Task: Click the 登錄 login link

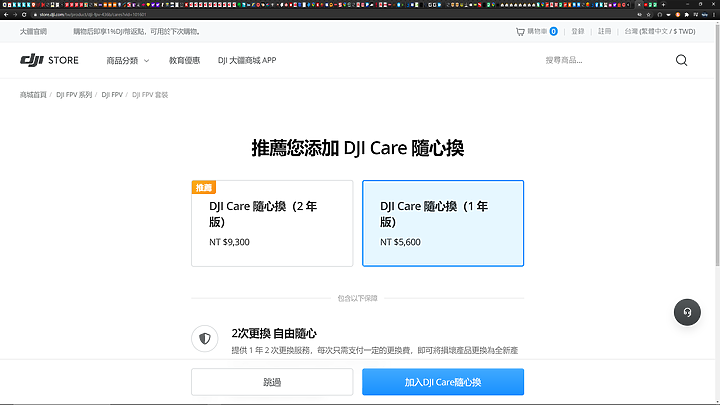Action: point(578,31)
